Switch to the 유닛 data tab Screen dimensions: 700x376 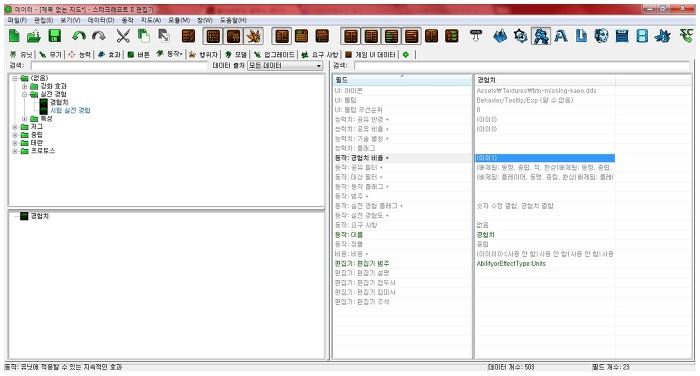21,54
